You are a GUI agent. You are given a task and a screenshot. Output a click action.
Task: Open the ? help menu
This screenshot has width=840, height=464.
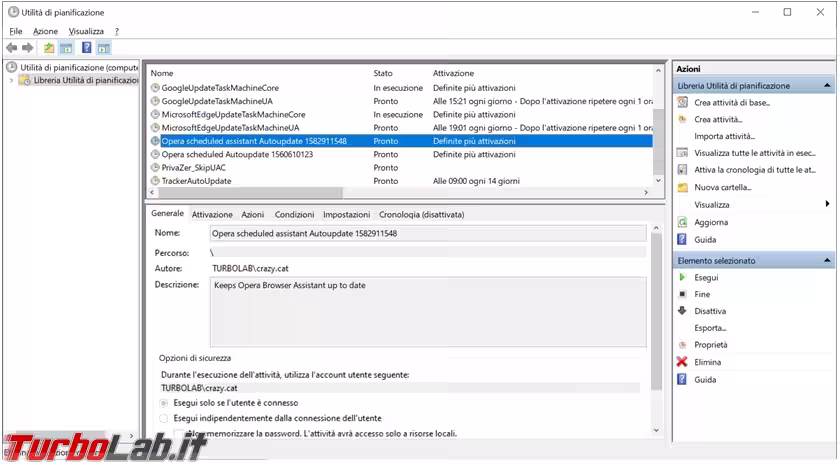click(x=116, y=31)
